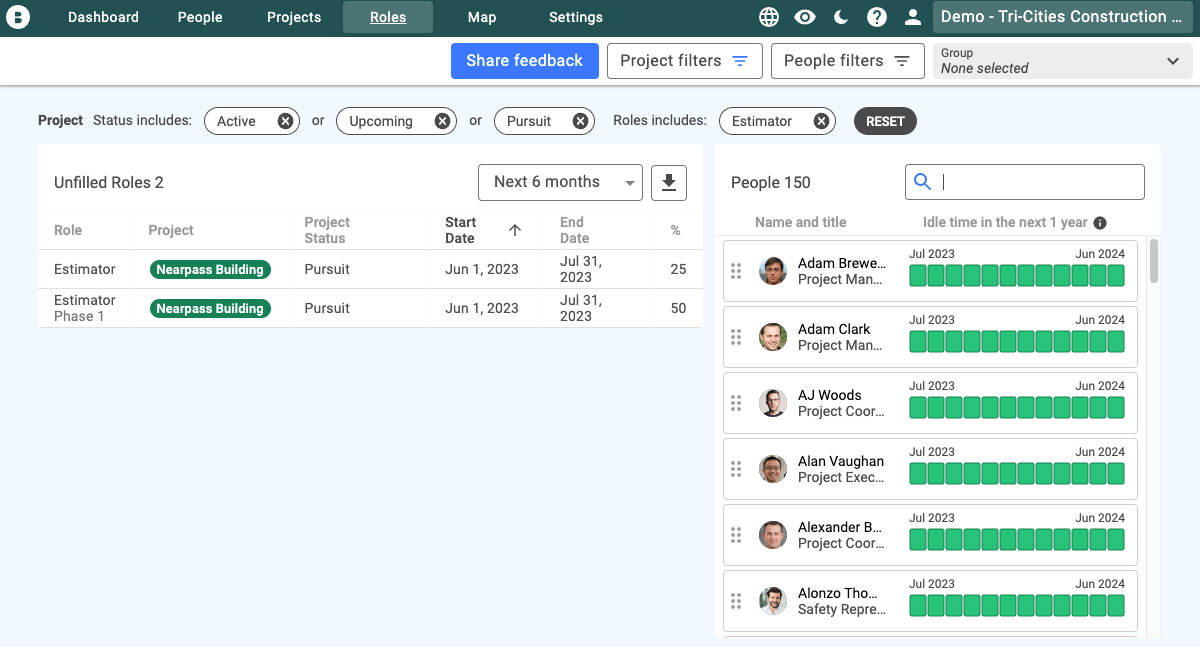This screenshot has height=647, width=1200.
Task: Grab the drag handle for Alexander B.
Action: [736, 535]
